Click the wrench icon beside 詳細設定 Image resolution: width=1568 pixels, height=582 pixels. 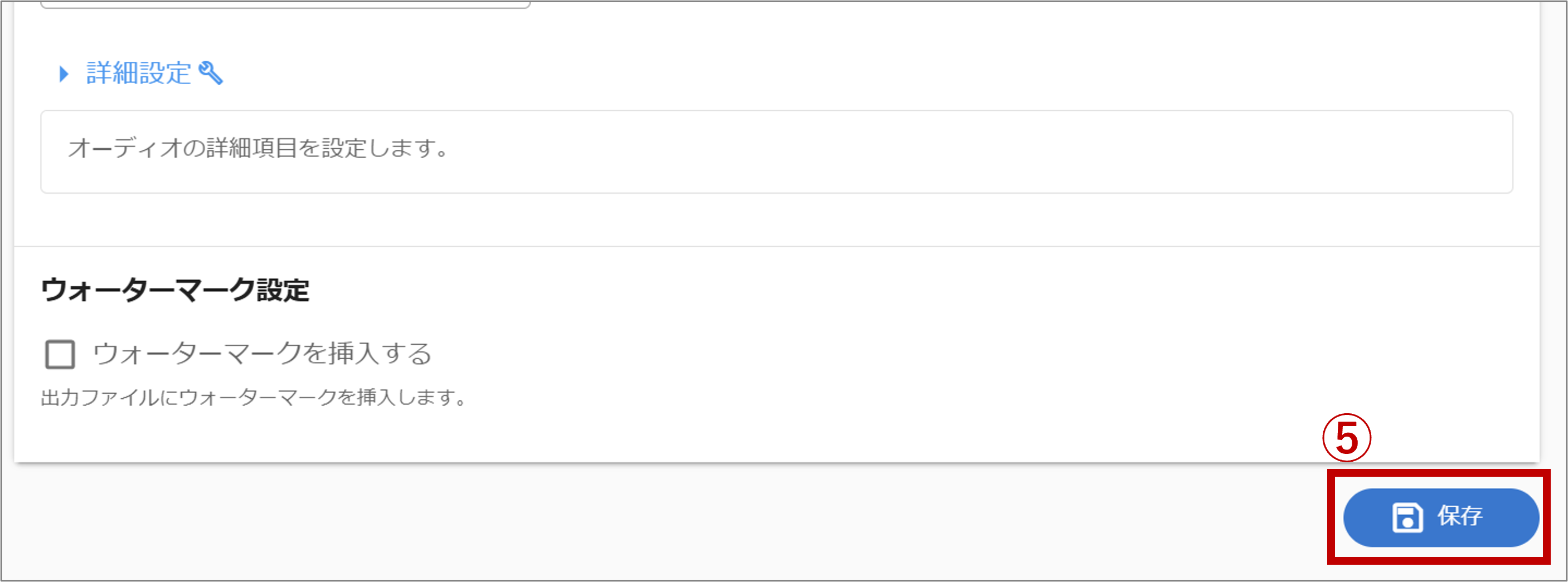click(211, 73)
